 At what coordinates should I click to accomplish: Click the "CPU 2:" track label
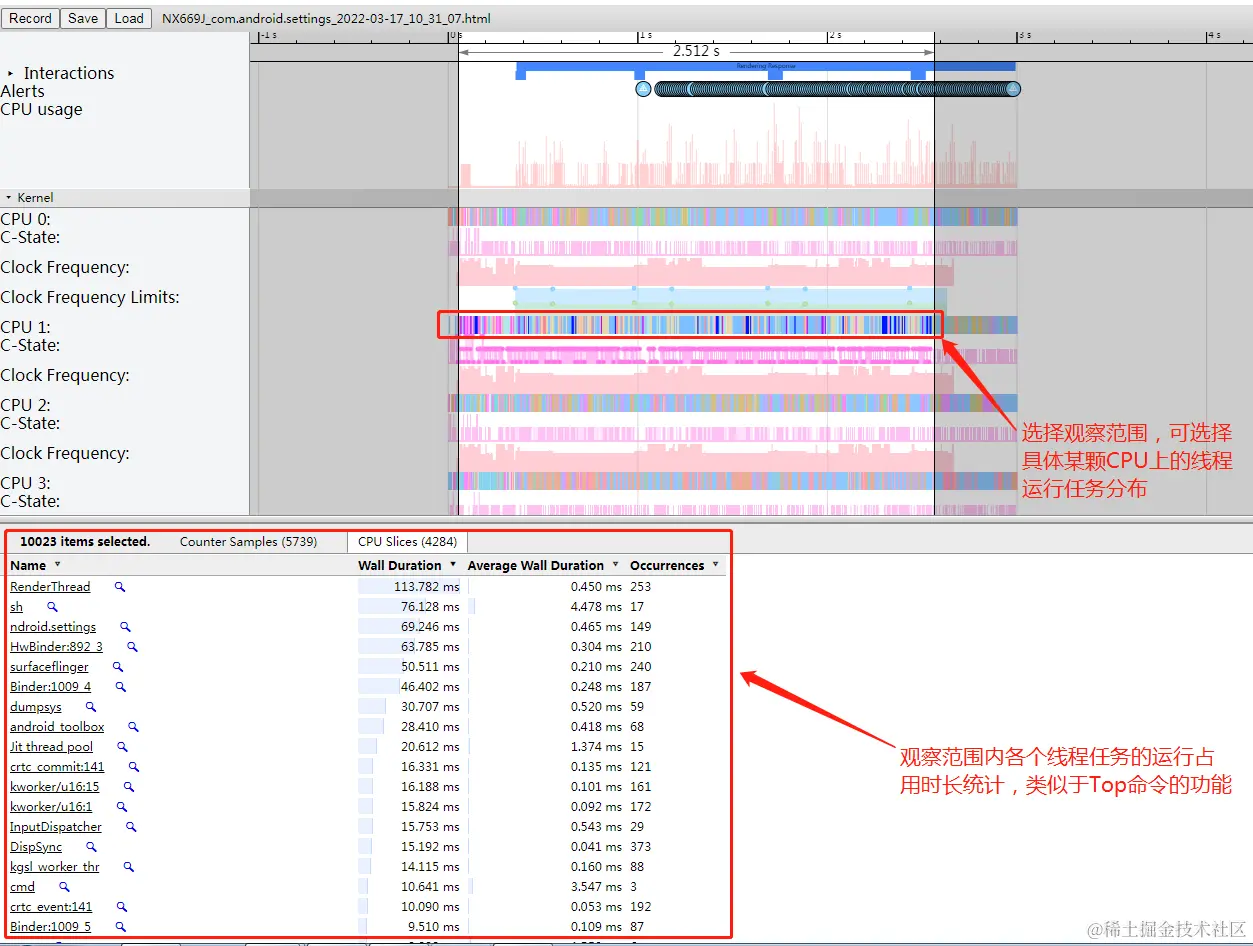pyautogui.click(x=26, y=405)
